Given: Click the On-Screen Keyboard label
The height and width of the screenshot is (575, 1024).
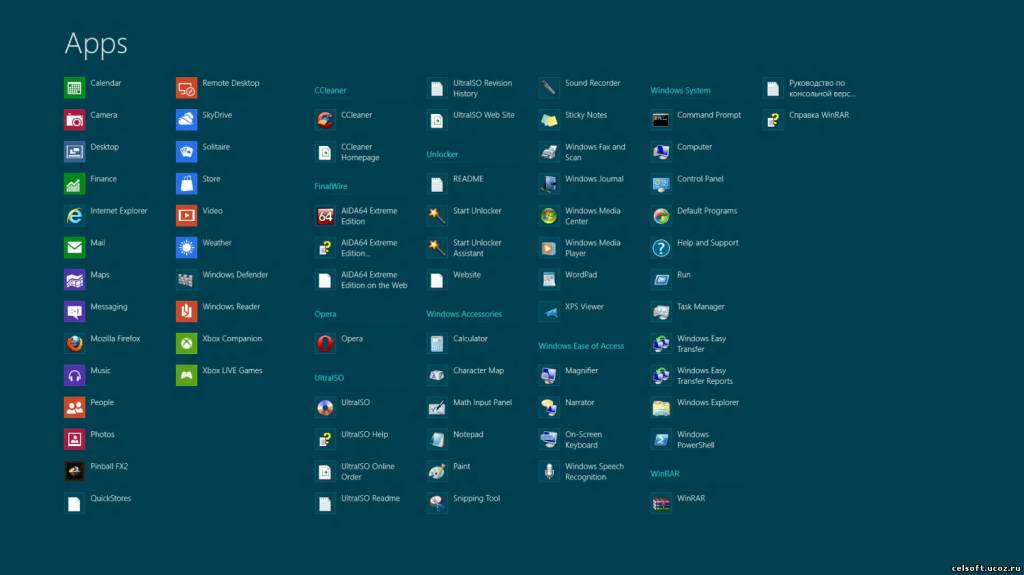Looking at the screenshot, I should [x=583, y=440].
